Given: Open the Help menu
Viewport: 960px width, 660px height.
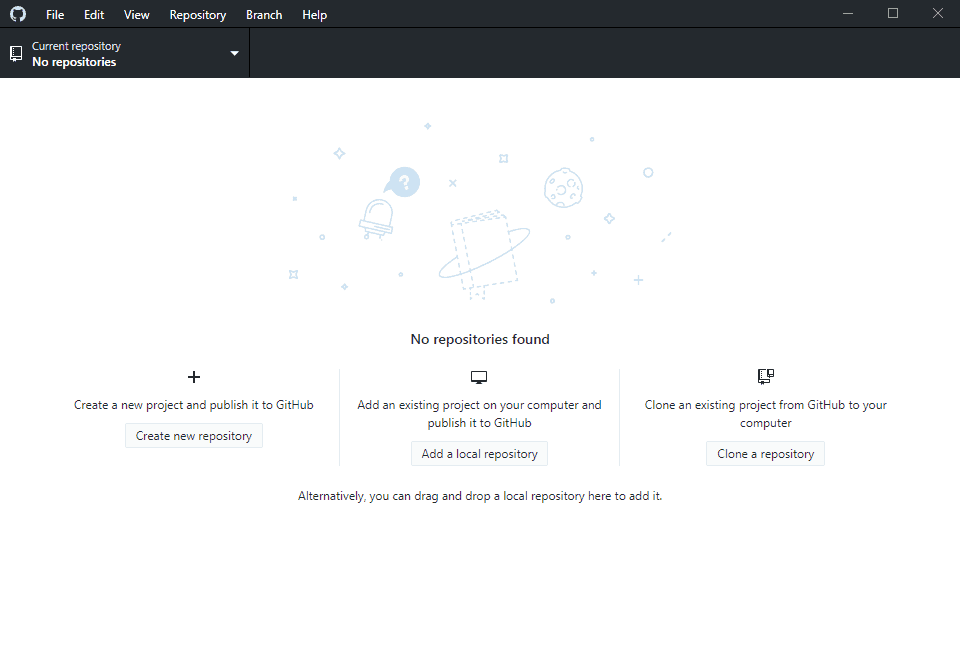Looking at the screenshot, I should click(x=314, y=14).
